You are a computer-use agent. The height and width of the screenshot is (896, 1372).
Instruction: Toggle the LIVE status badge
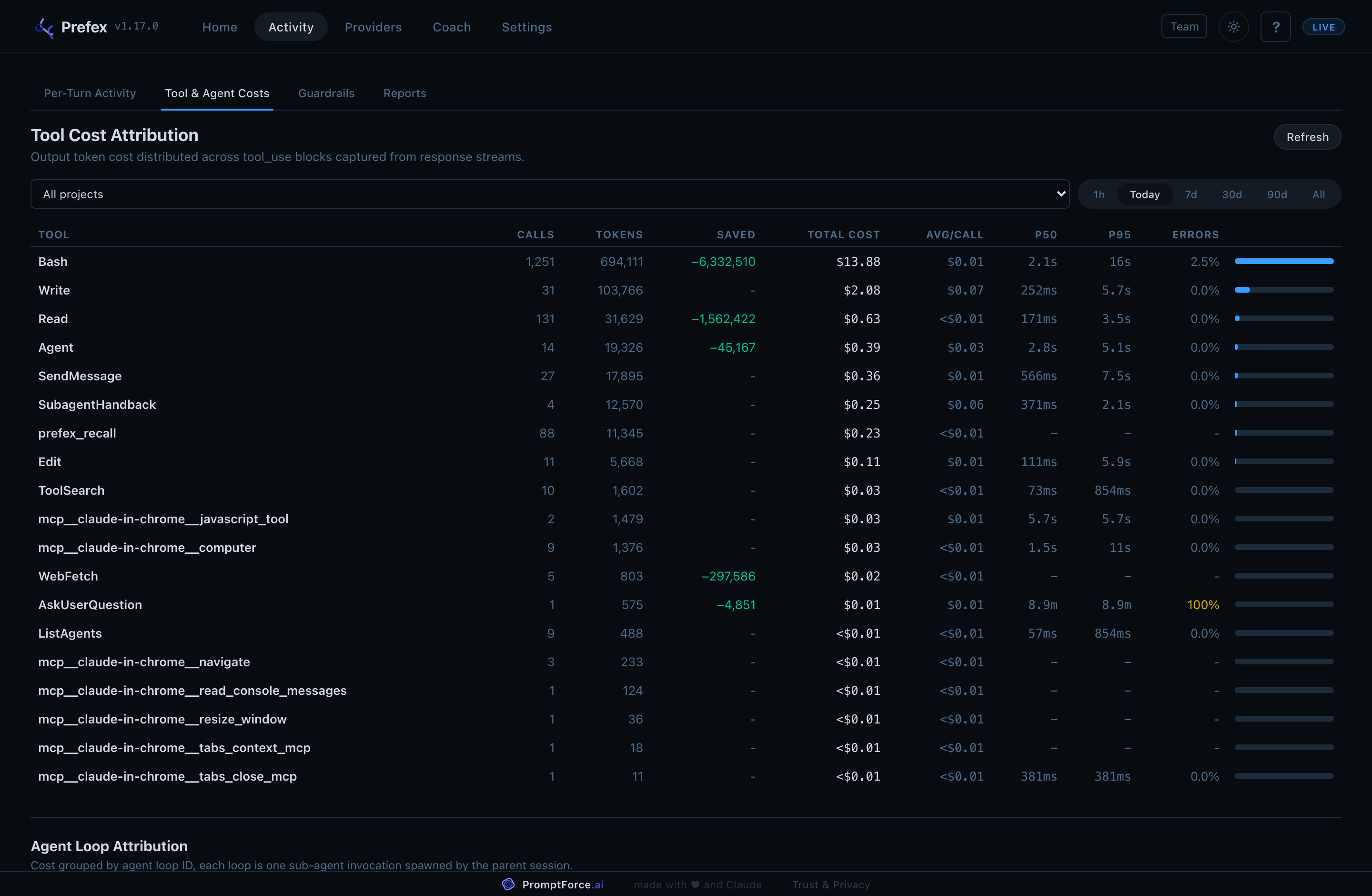[x=1323, y=27]
